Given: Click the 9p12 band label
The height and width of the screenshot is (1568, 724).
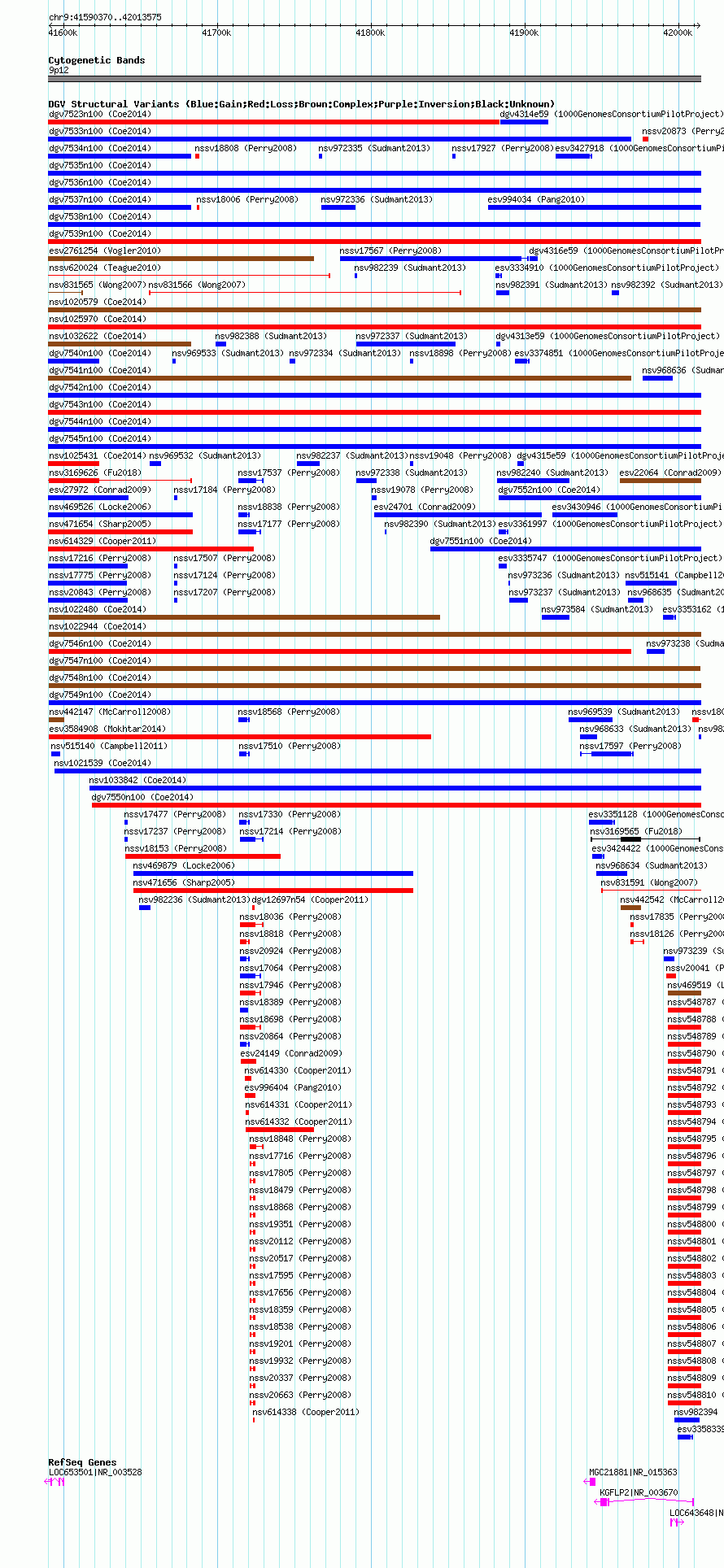Looking at the screenshot, I should tap(59, 70).
